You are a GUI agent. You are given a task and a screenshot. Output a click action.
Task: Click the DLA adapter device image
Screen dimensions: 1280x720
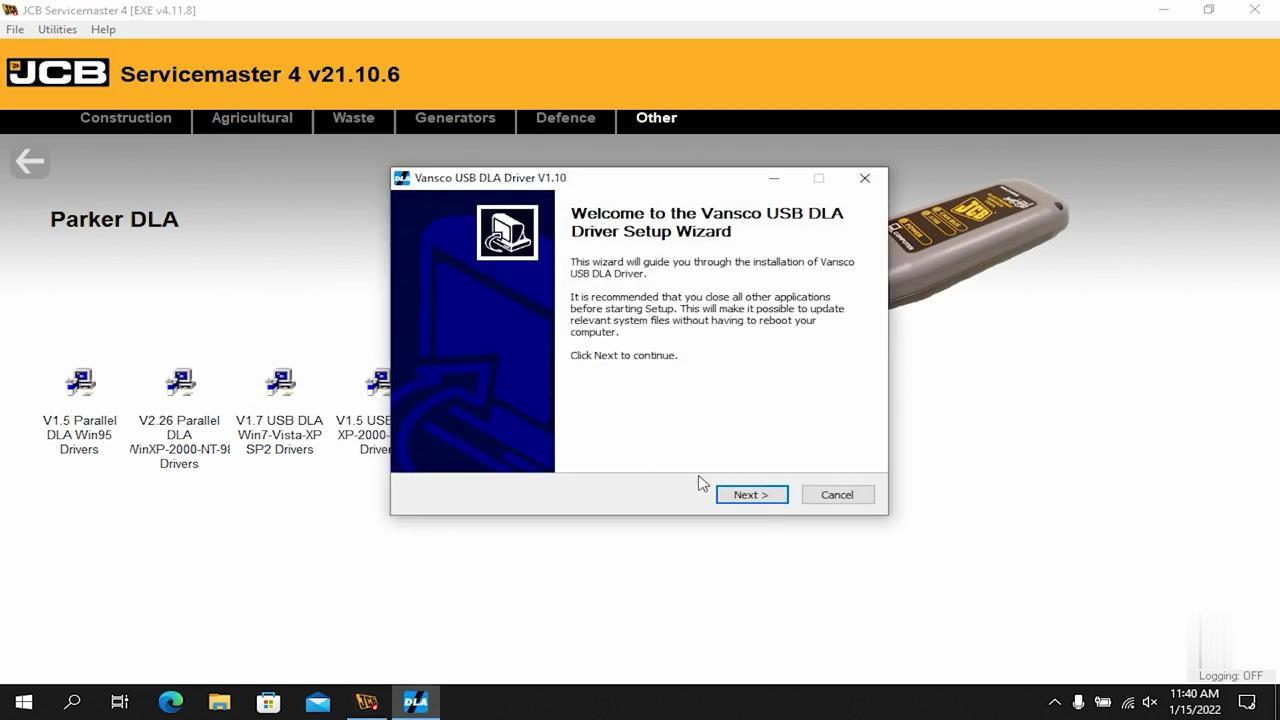(x=978, y=243)
